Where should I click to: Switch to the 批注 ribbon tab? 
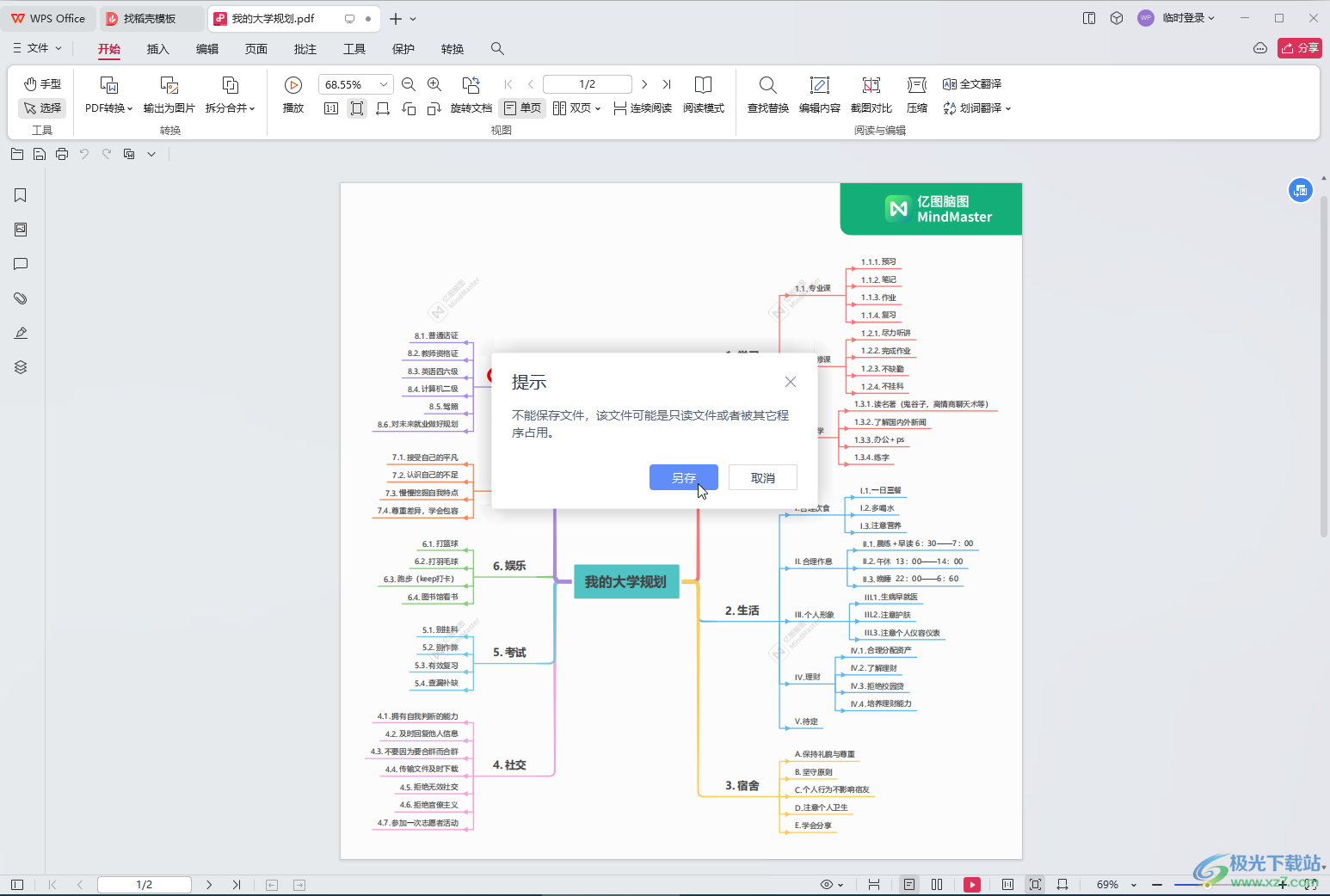[305, 49]
